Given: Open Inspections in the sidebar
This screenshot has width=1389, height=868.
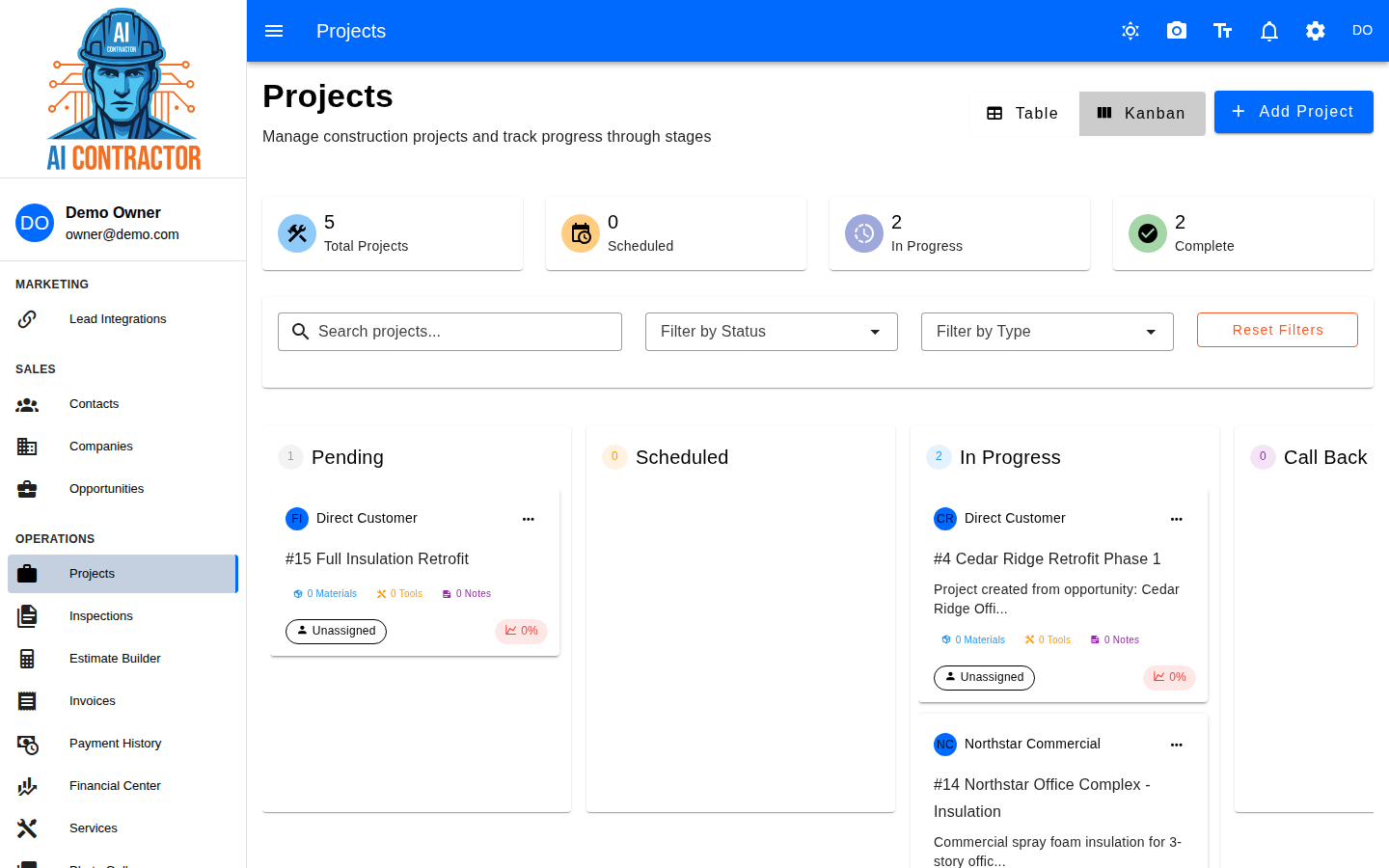Looking at the screenshot, I should [x=123, y=616].
